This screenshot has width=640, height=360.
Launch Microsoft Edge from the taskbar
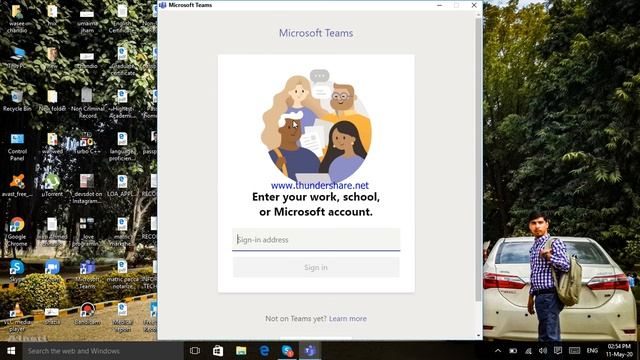tap(264, 351)
